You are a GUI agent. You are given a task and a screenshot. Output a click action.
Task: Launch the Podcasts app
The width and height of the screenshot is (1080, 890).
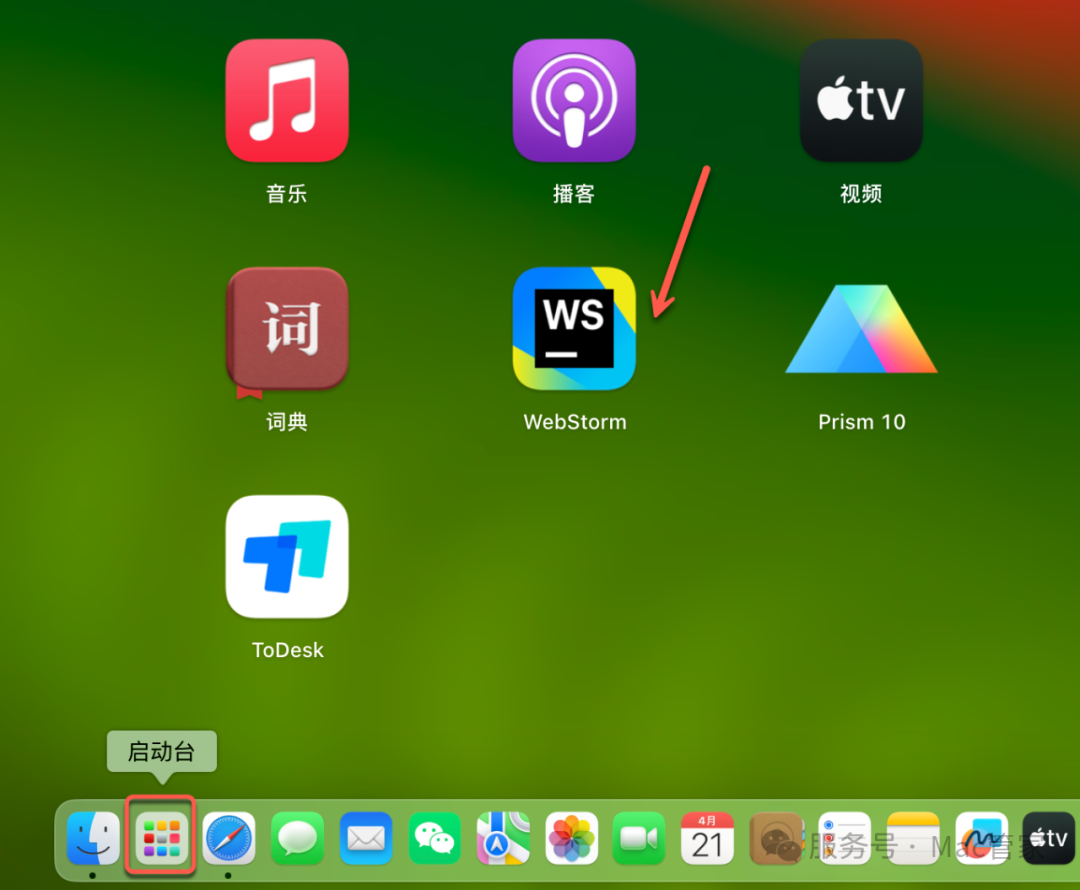pos(574,101)
